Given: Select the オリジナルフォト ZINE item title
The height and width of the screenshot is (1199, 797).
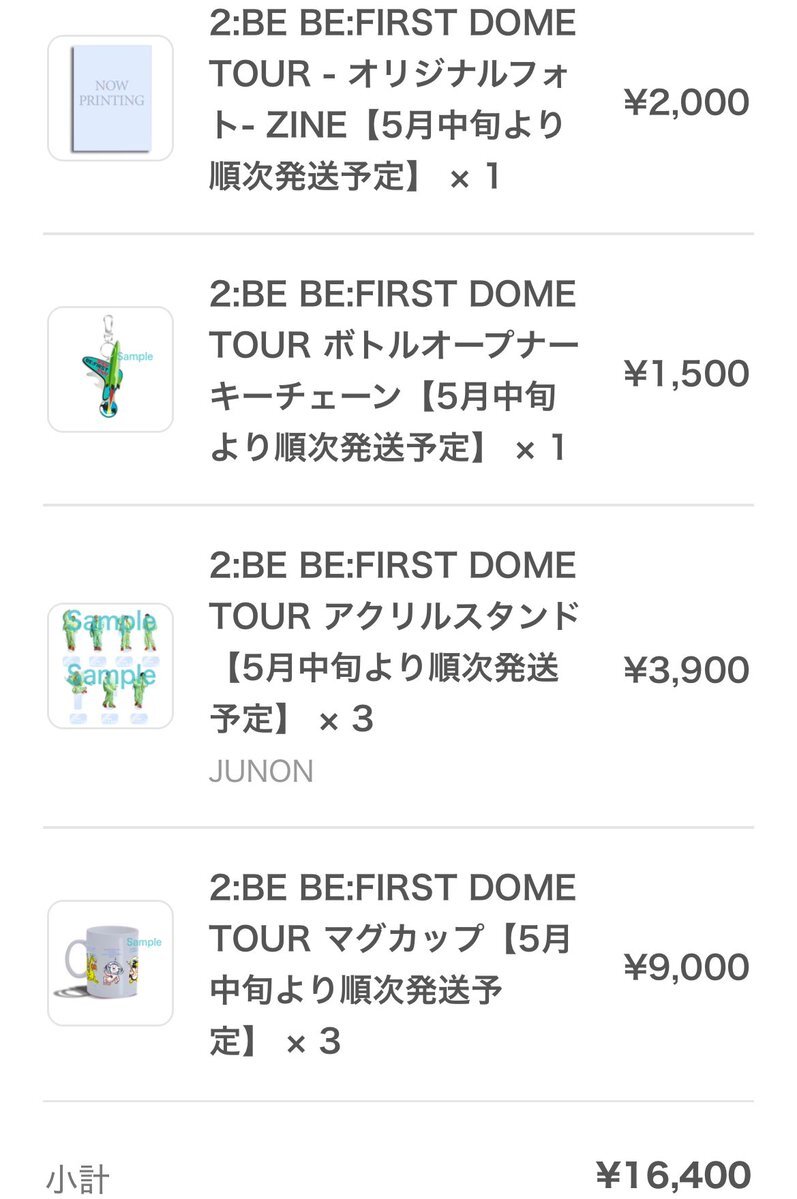Looking at the screenshot, I should point(392,99).
